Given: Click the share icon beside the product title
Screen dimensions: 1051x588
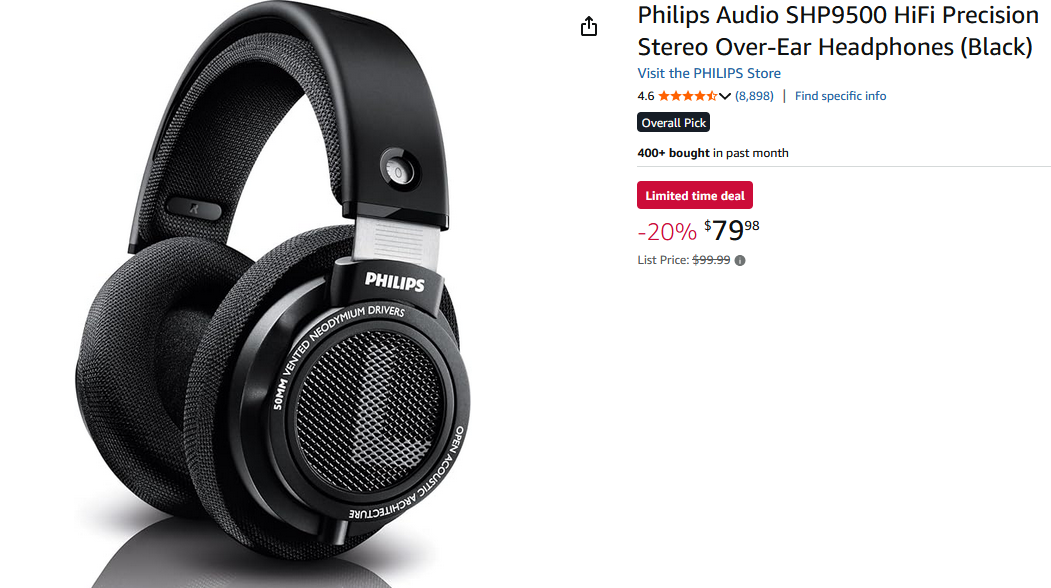Looking at the screenshot, I should (x=589, y=26).
